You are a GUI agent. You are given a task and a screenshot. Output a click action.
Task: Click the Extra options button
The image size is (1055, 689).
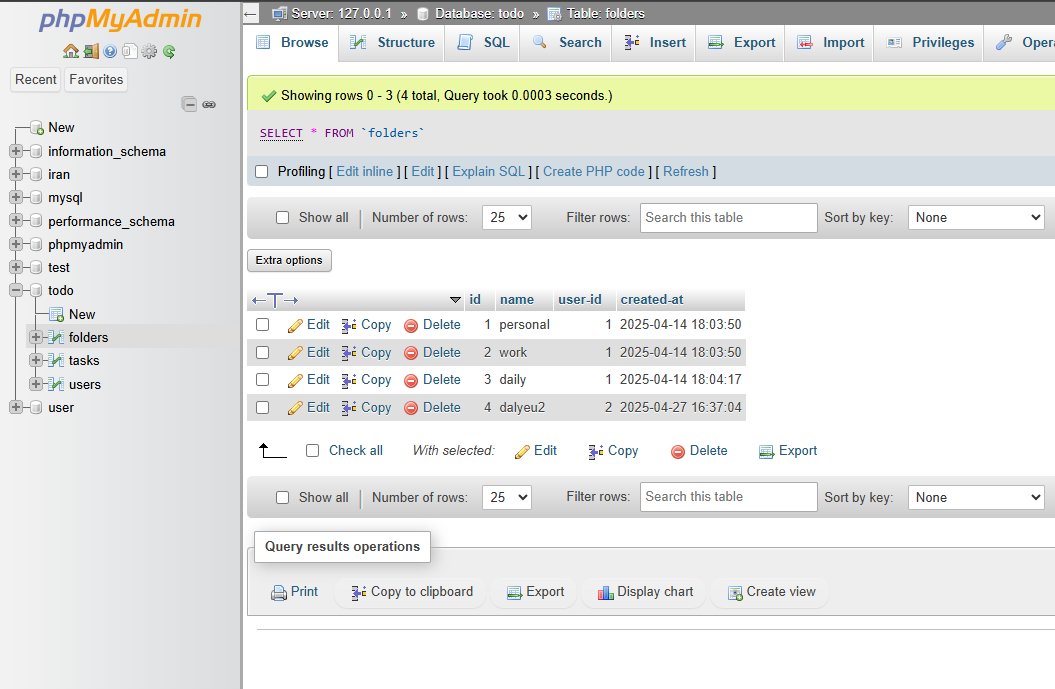289,260
